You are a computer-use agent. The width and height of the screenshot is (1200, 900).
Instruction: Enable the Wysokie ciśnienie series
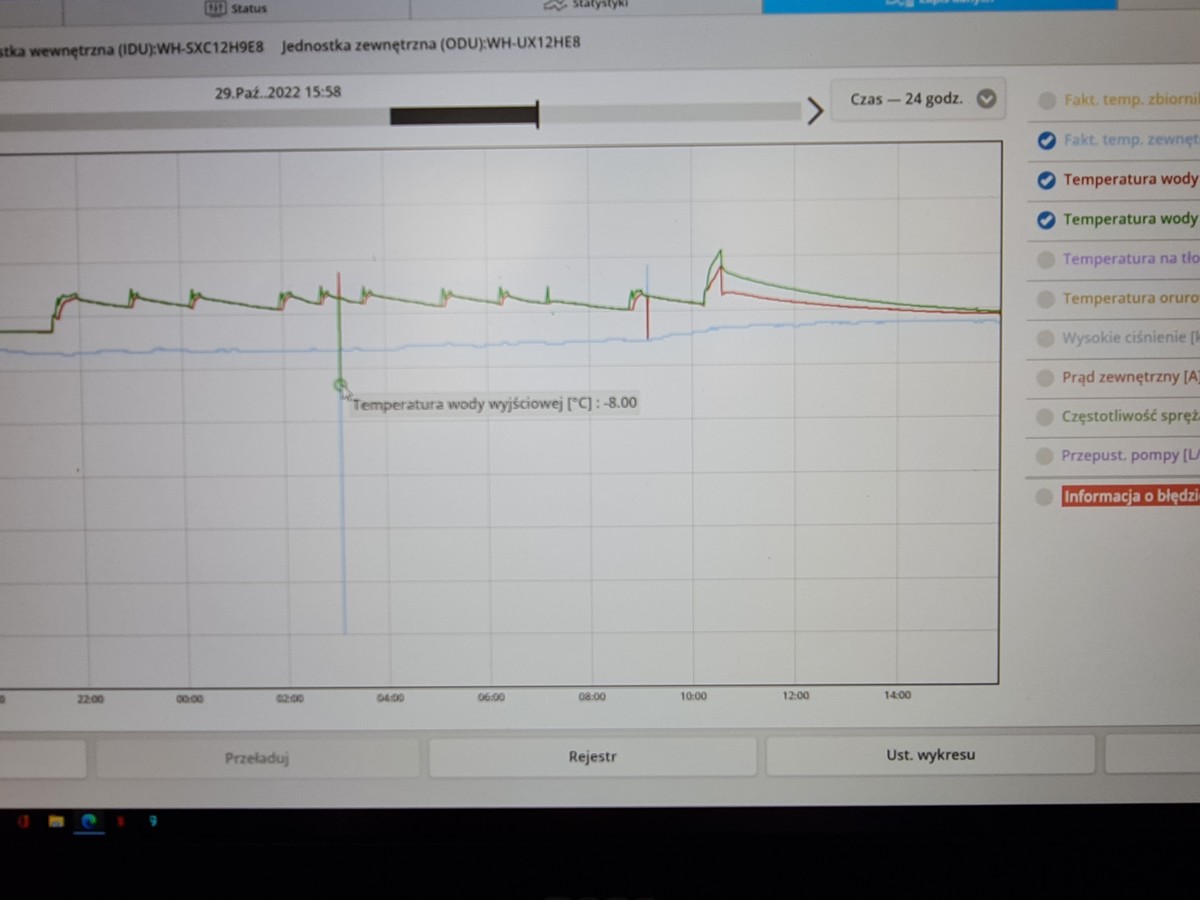[1046, 339]
